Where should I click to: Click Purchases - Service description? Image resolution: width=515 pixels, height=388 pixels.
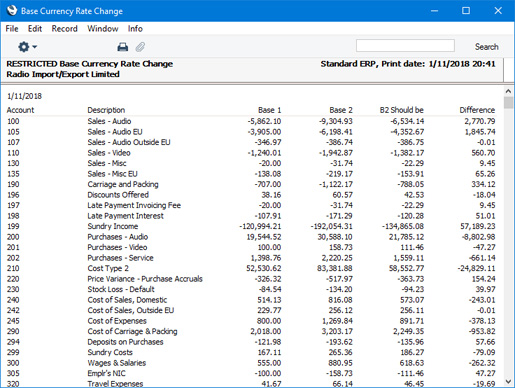click(121, 258)
